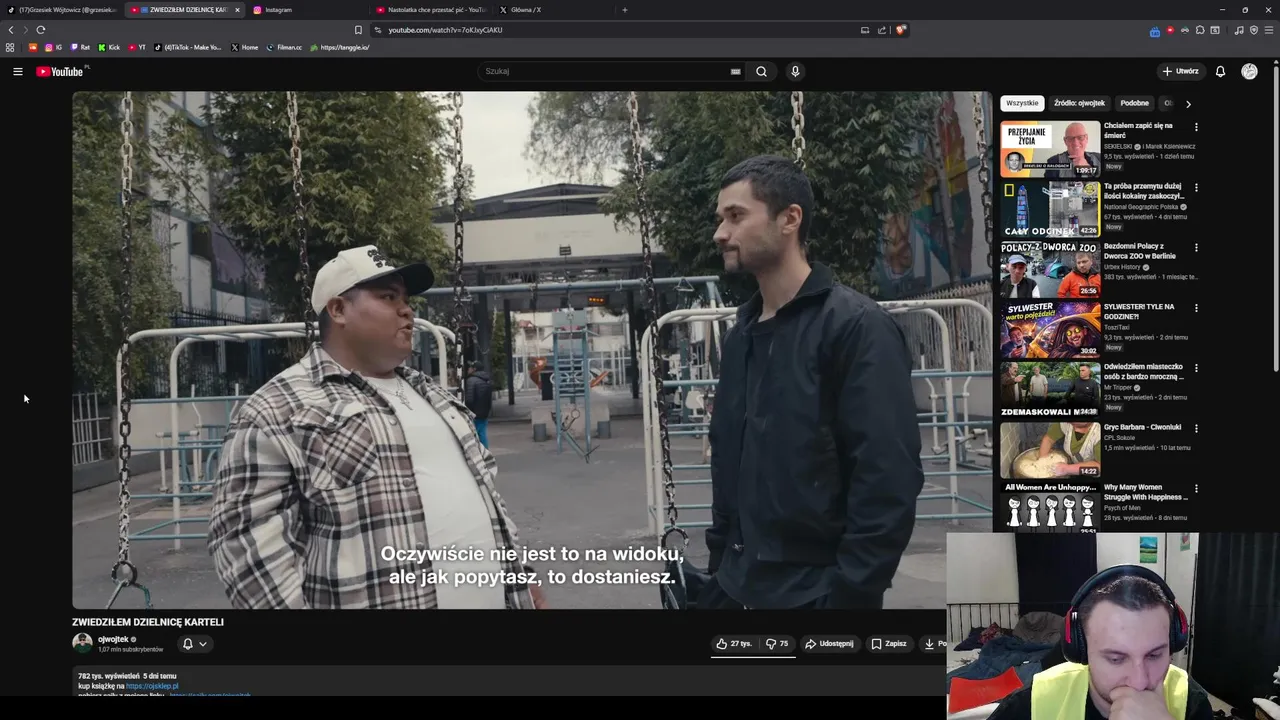Screen dimensions: 1280x720
Task: Open options for Chciałem zapić się na śmierć video
Action: point(1196,127)
